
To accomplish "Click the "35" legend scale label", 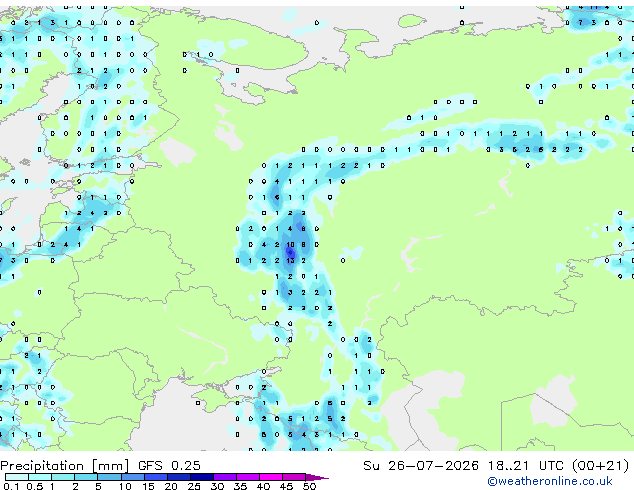I will [x=240, y=486].
